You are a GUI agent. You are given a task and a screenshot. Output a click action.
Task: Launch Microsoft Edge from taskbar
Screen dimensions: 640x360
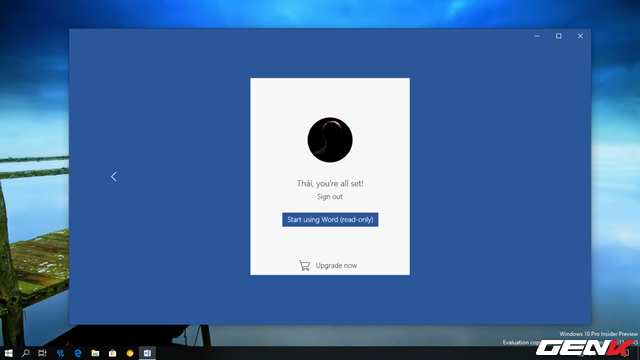point(78,353)
